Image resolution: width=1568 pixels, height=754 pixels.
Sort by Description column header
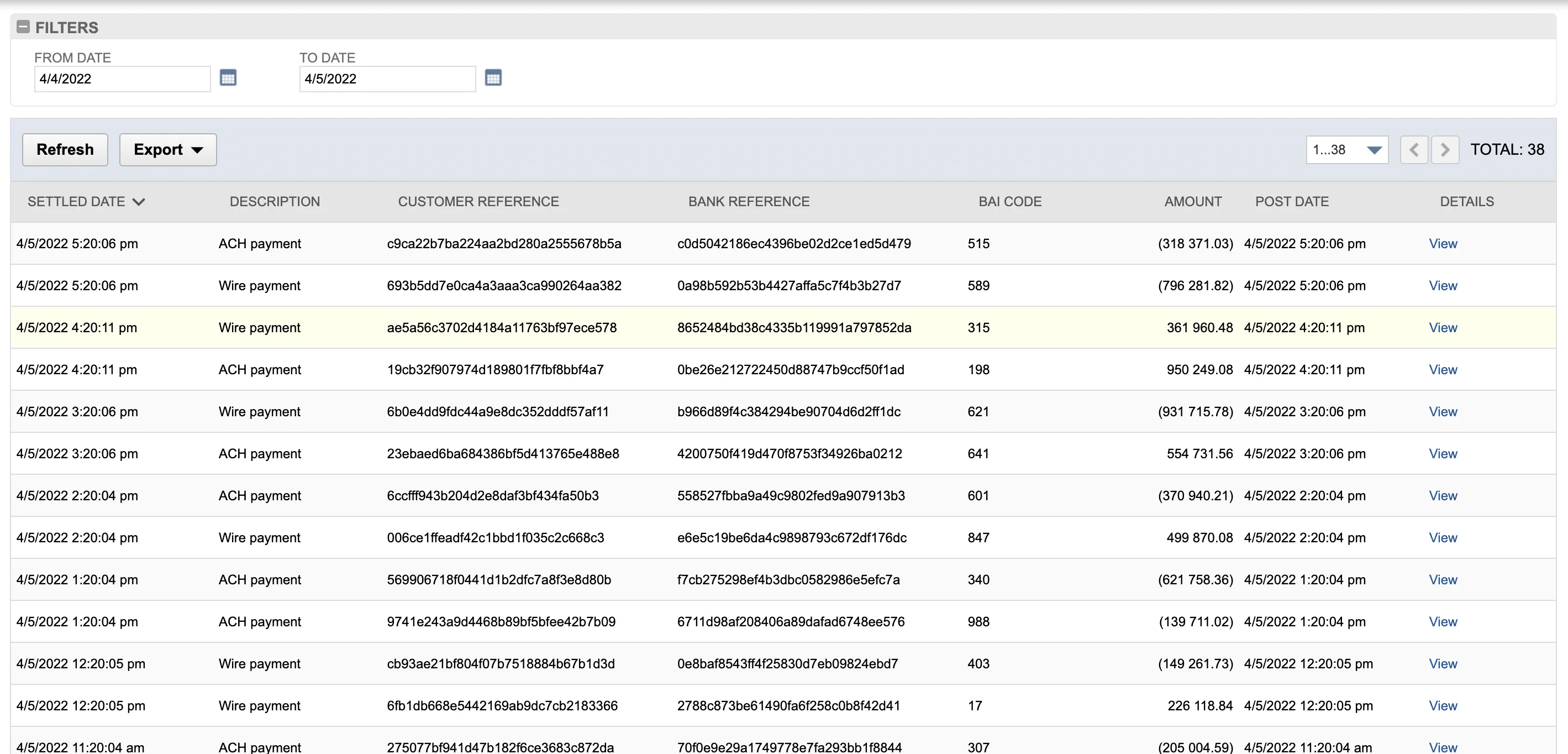click(x=275, y=202)
